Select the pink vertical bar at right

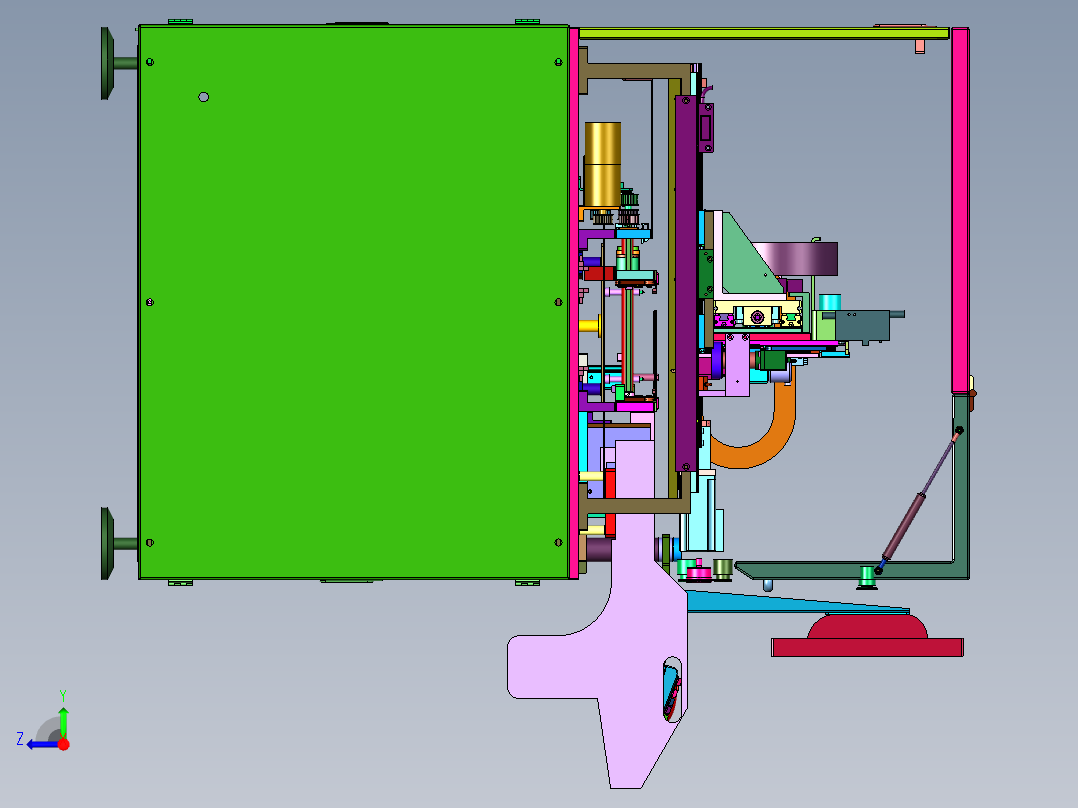pos(960,210)
